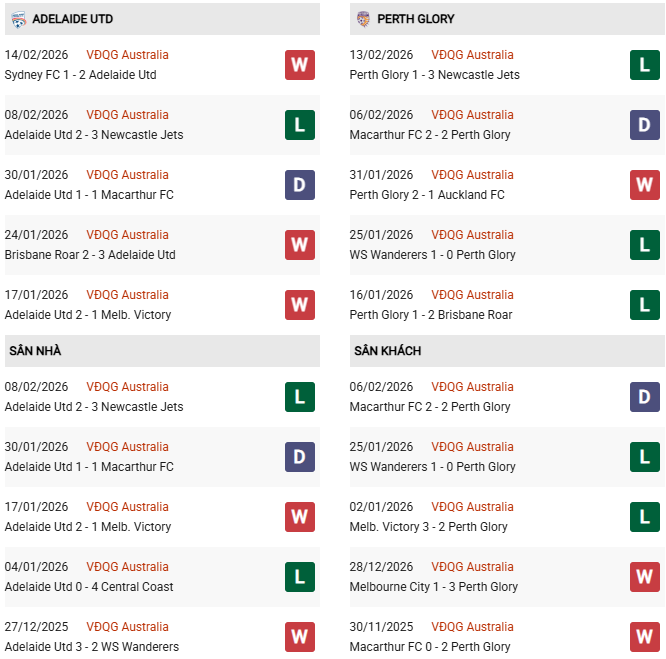The width and height of the screenshot is (666, 659).
Task: Select the SÂN NHÀ section header
Action: [35, 351]
